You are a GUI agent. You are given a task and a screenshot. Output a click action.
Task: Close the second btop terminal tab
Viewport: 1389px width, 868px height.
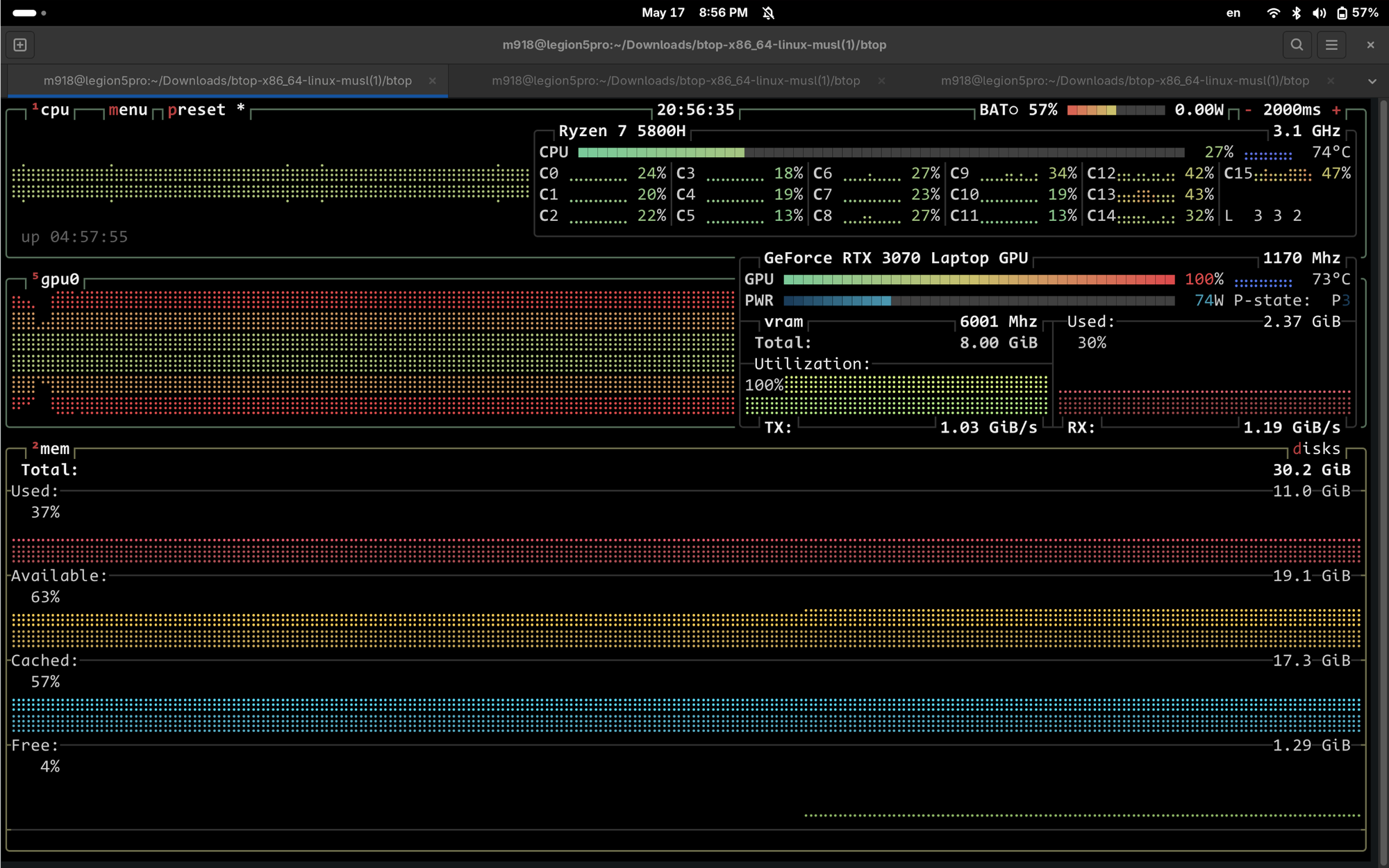tap(881, 81)
